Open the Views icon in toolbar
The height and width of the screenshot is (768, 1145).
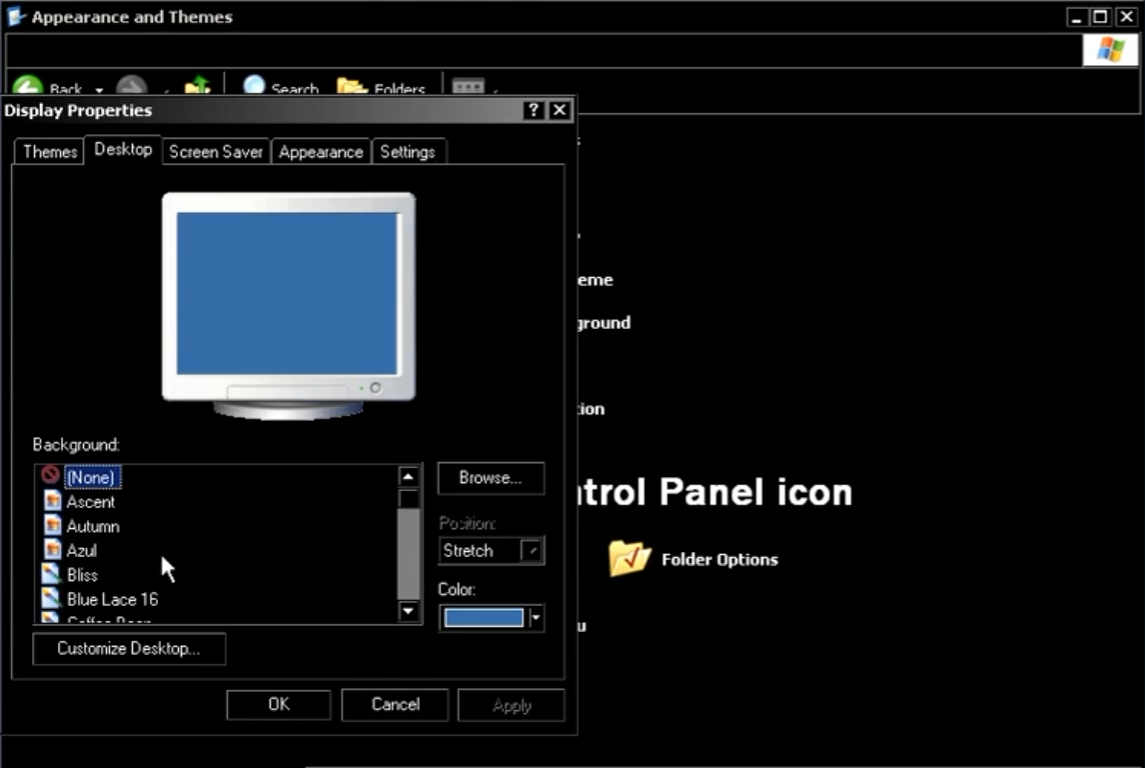pos(468,86)
